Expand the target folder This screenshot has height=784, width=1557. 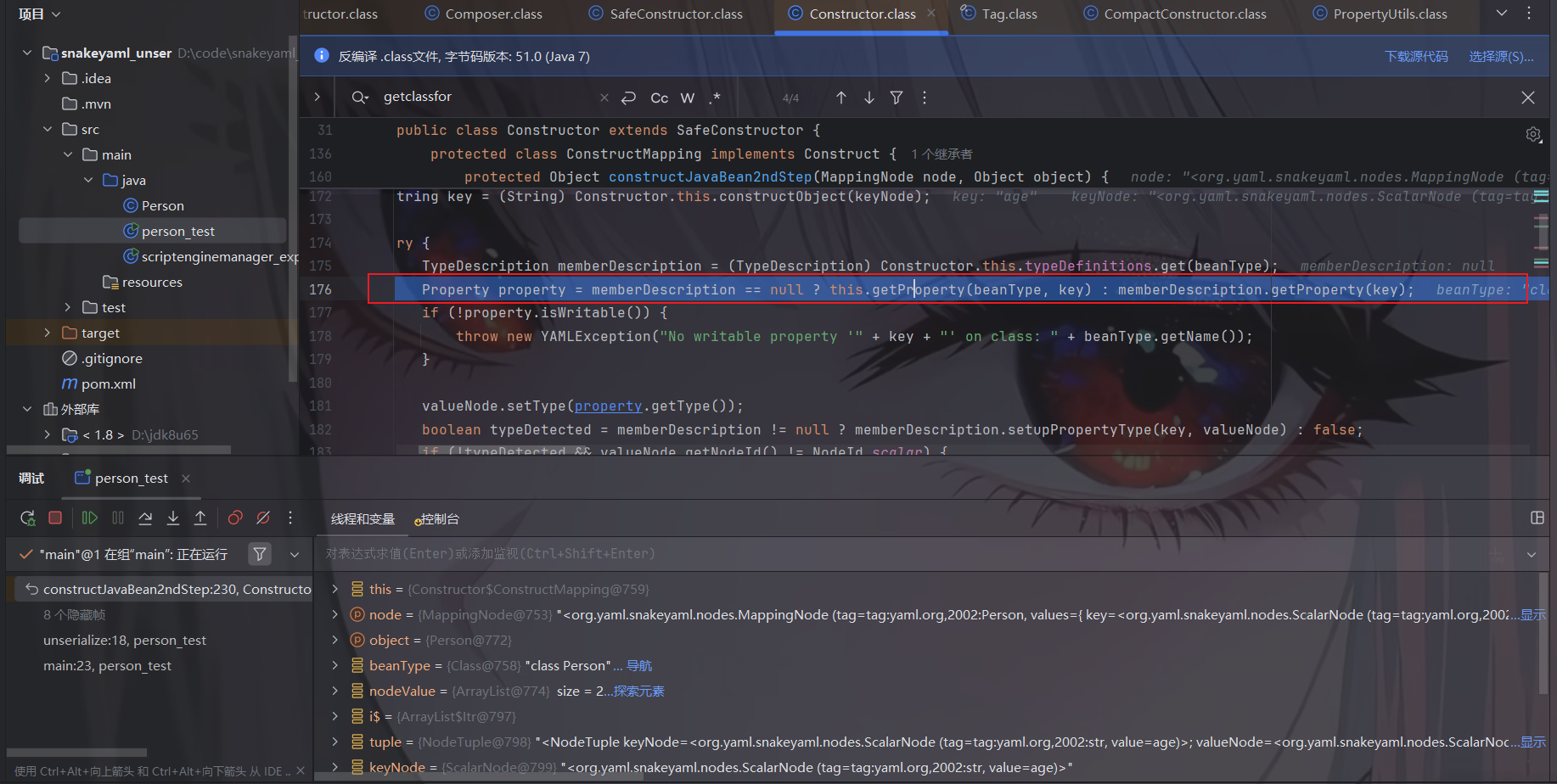(x=48, y=333)
